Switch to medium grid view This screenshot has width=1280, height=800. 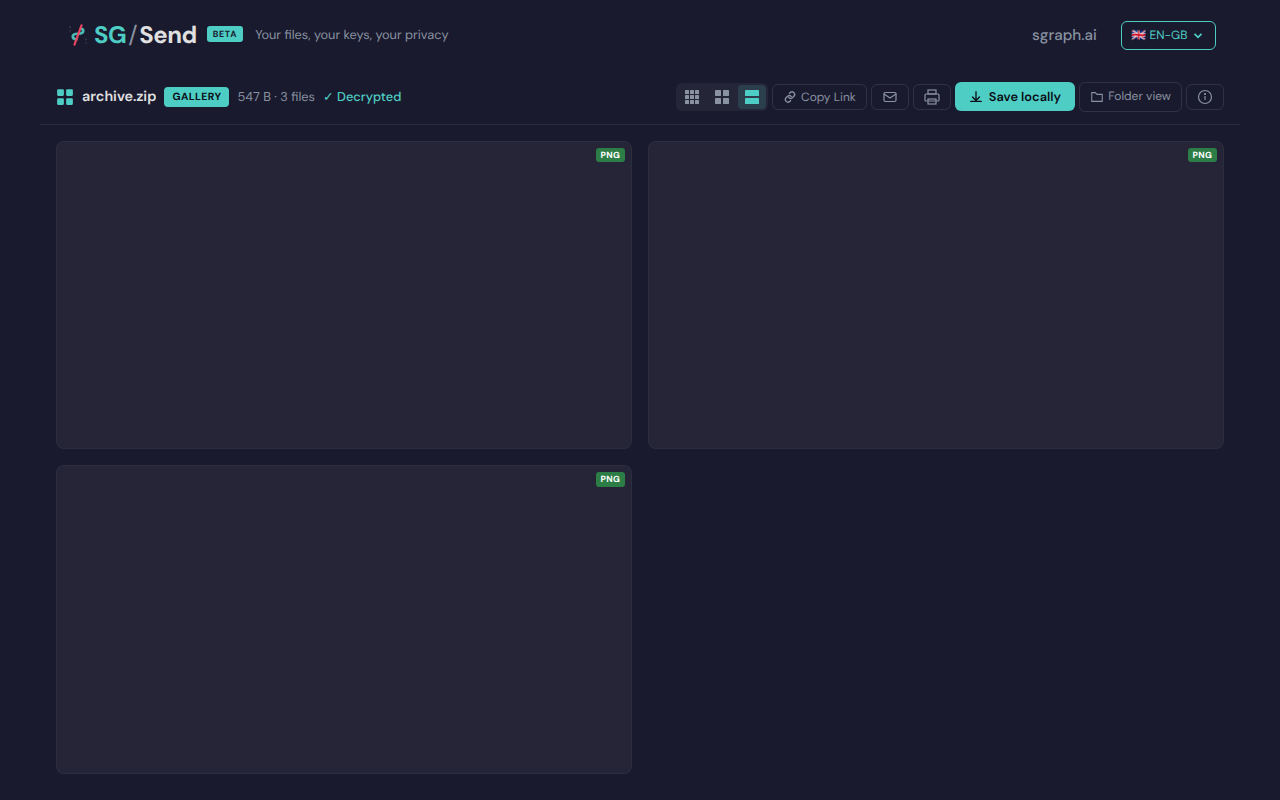[722, 97]
